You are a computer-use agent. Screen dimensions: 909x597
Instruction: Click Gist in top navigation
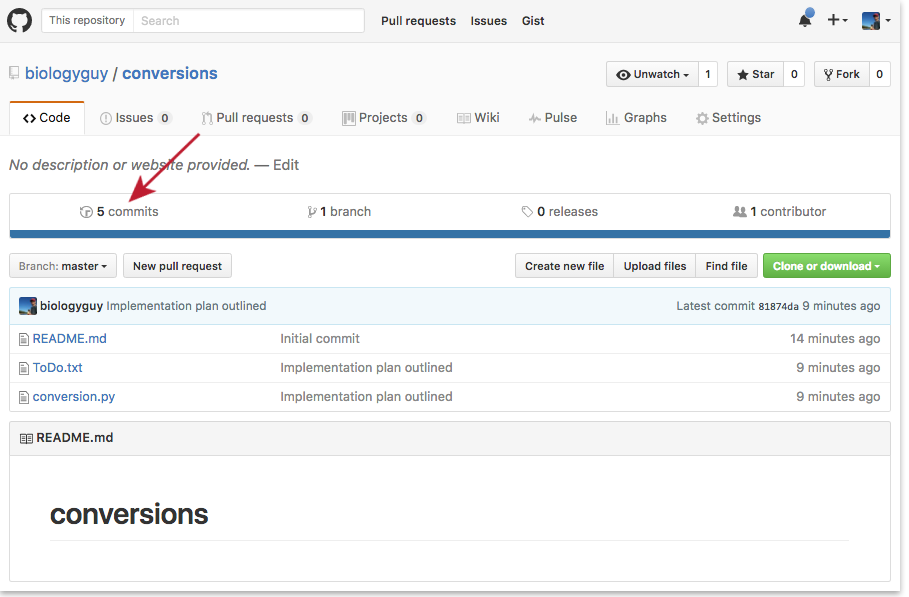coord(533,21)
